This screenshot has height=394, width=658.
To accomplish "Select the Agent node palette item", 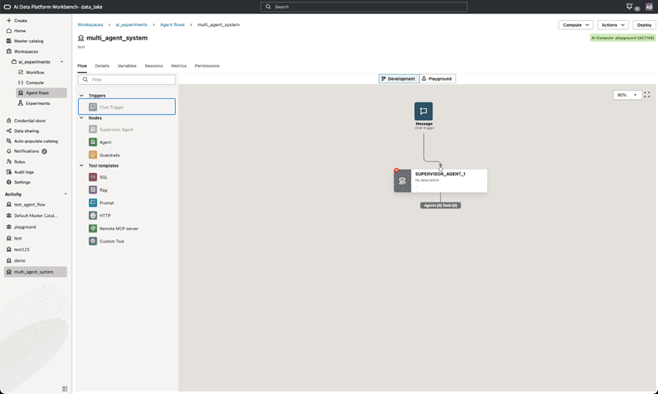I will coord(100,142).
